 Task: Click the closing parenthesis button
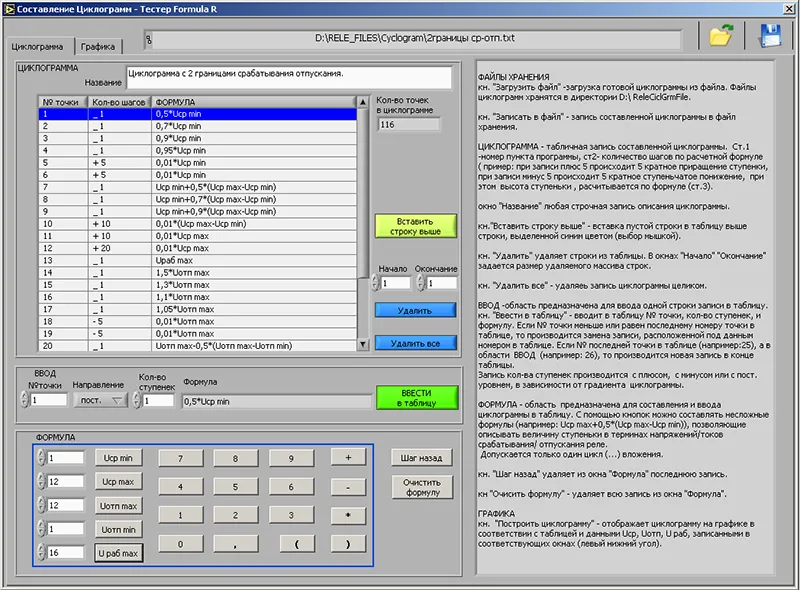(348, 544)
